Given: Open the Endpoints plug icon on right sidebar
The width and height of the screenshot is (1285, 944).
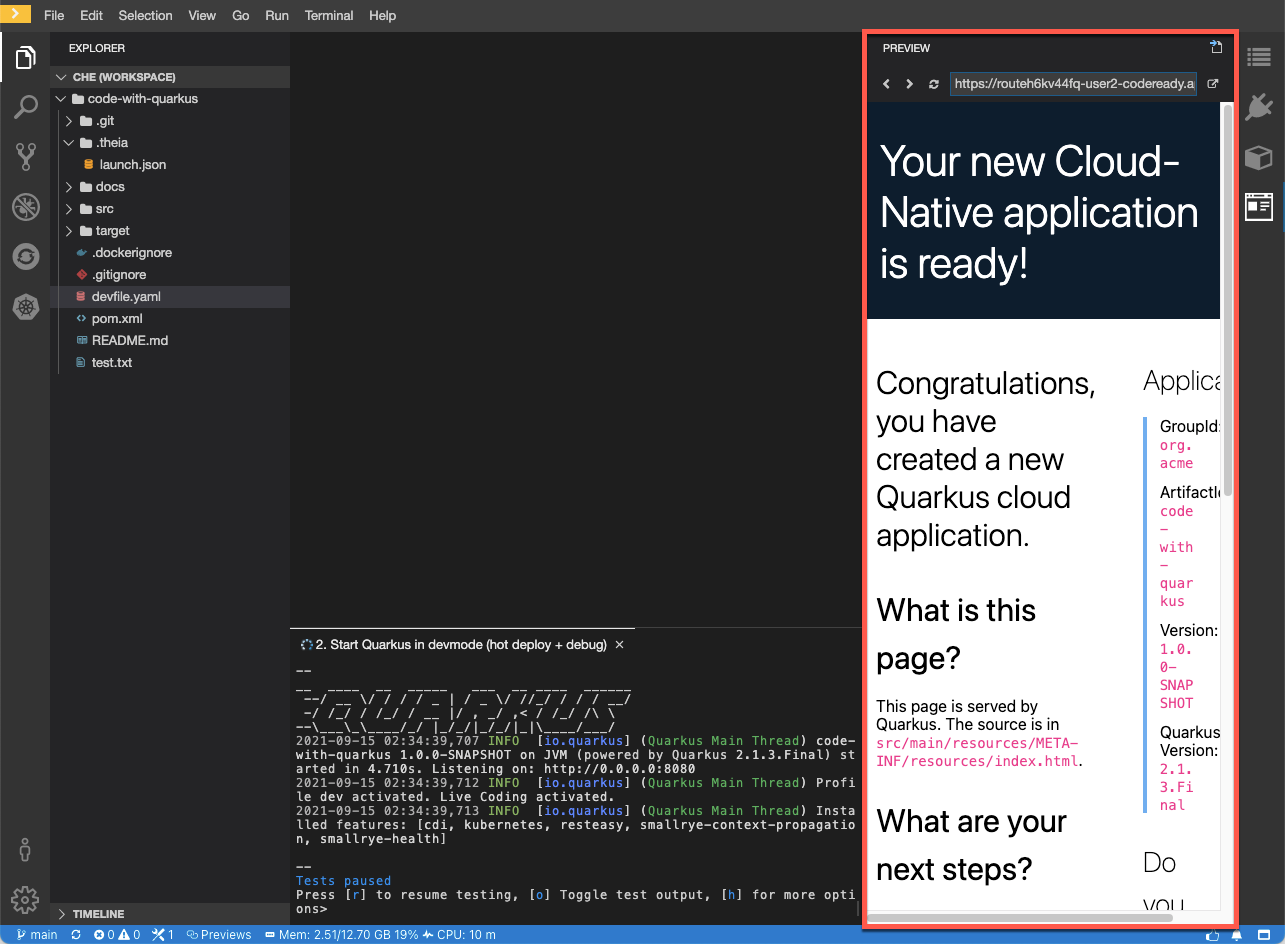Looking at the screenshot, I should [x=1258, y=107].
